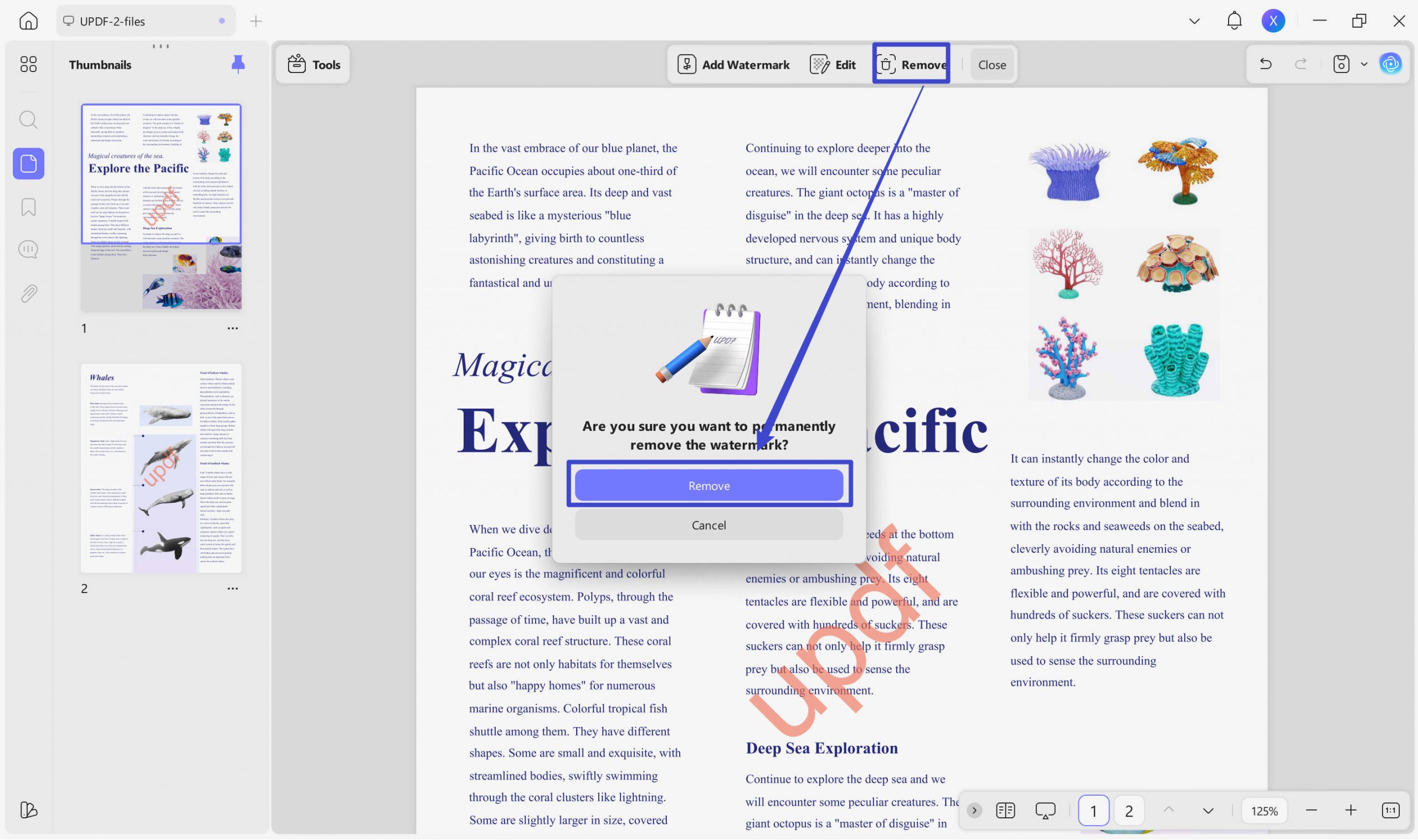Open notifications bell
The width and height of the screenshot is (1418, 840).
coord(1234,21)
